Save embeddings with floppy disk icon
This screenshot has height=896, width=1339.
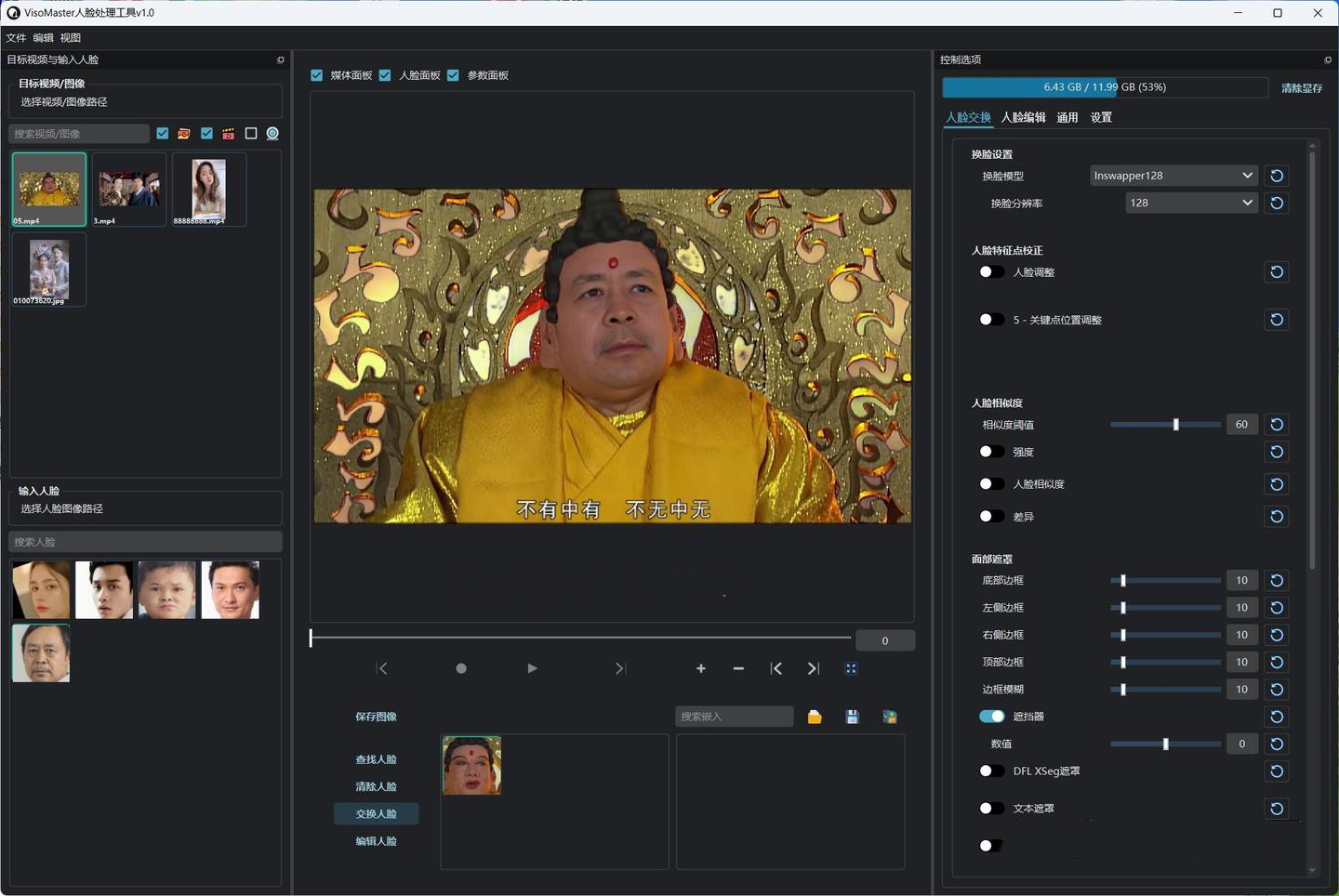coord(852,717)
